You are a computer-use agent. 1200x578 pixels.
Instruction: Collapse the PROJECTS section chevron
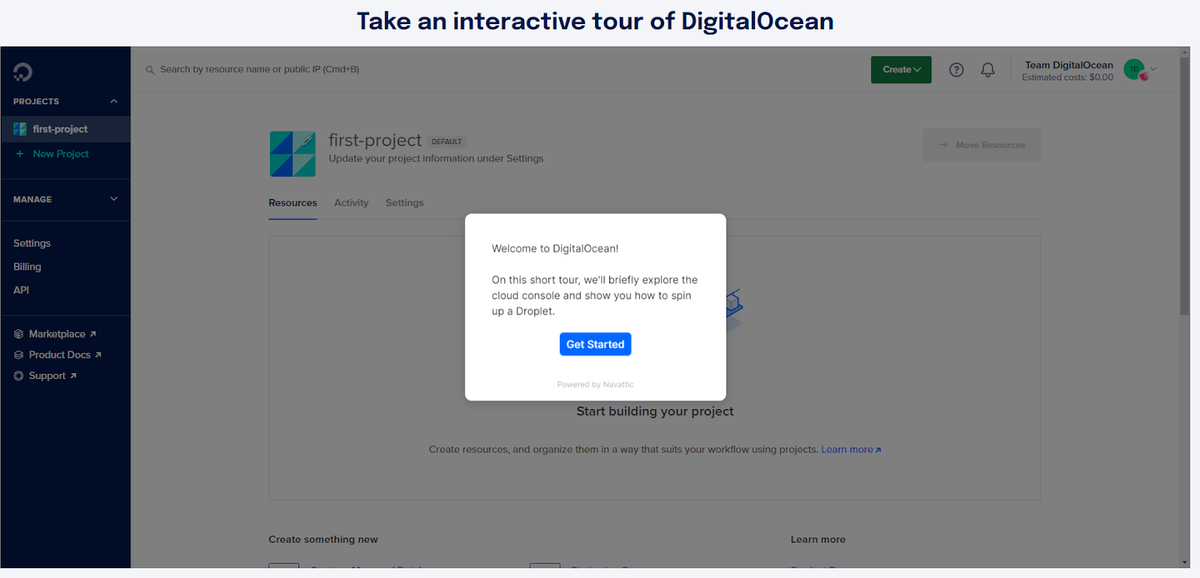coord(114,101)
